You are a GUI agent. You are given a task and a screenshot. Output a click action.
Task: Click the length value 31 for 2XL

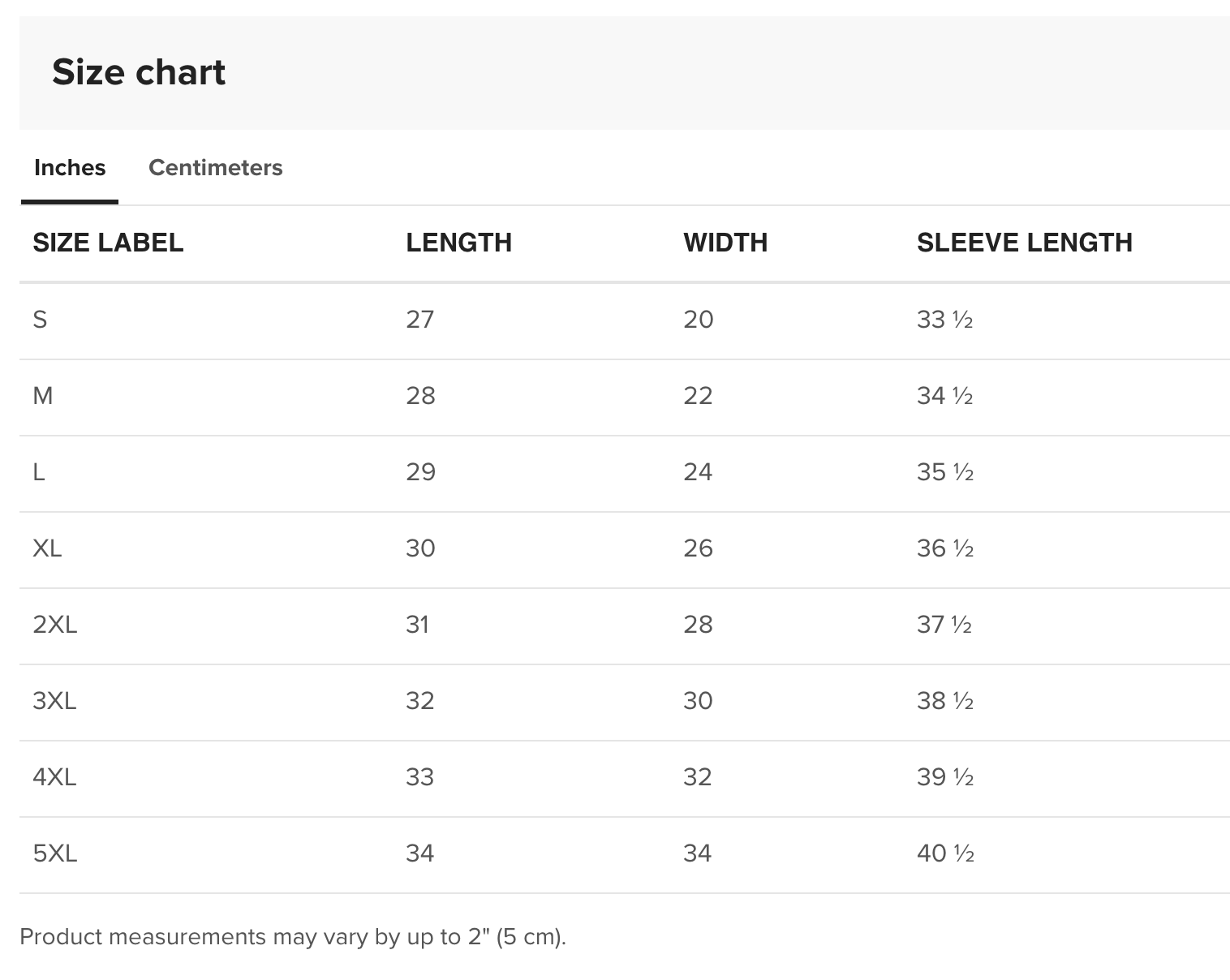(417, 625)
